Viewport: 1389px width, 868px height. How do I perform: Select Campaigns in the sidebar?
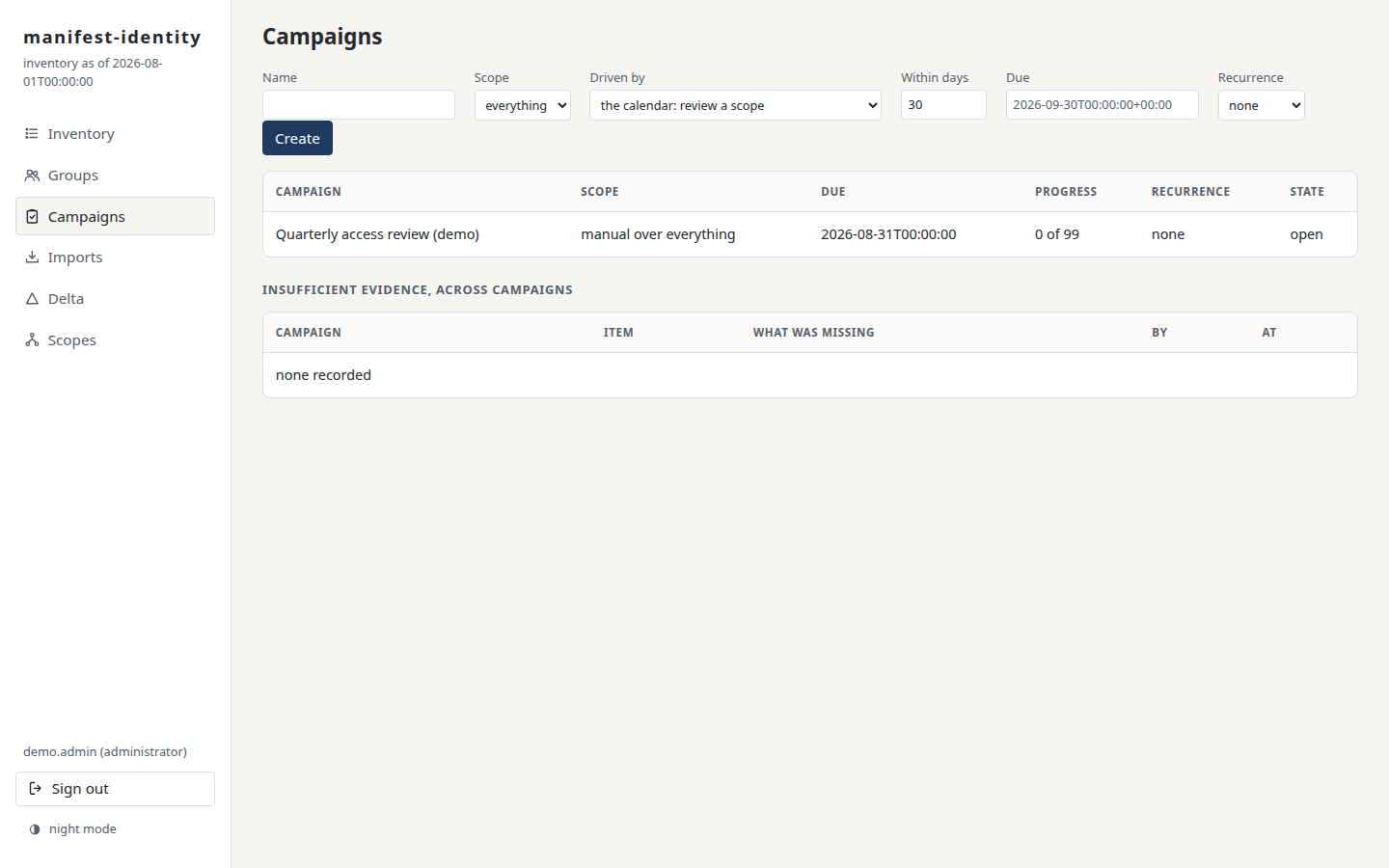point(115,216)
